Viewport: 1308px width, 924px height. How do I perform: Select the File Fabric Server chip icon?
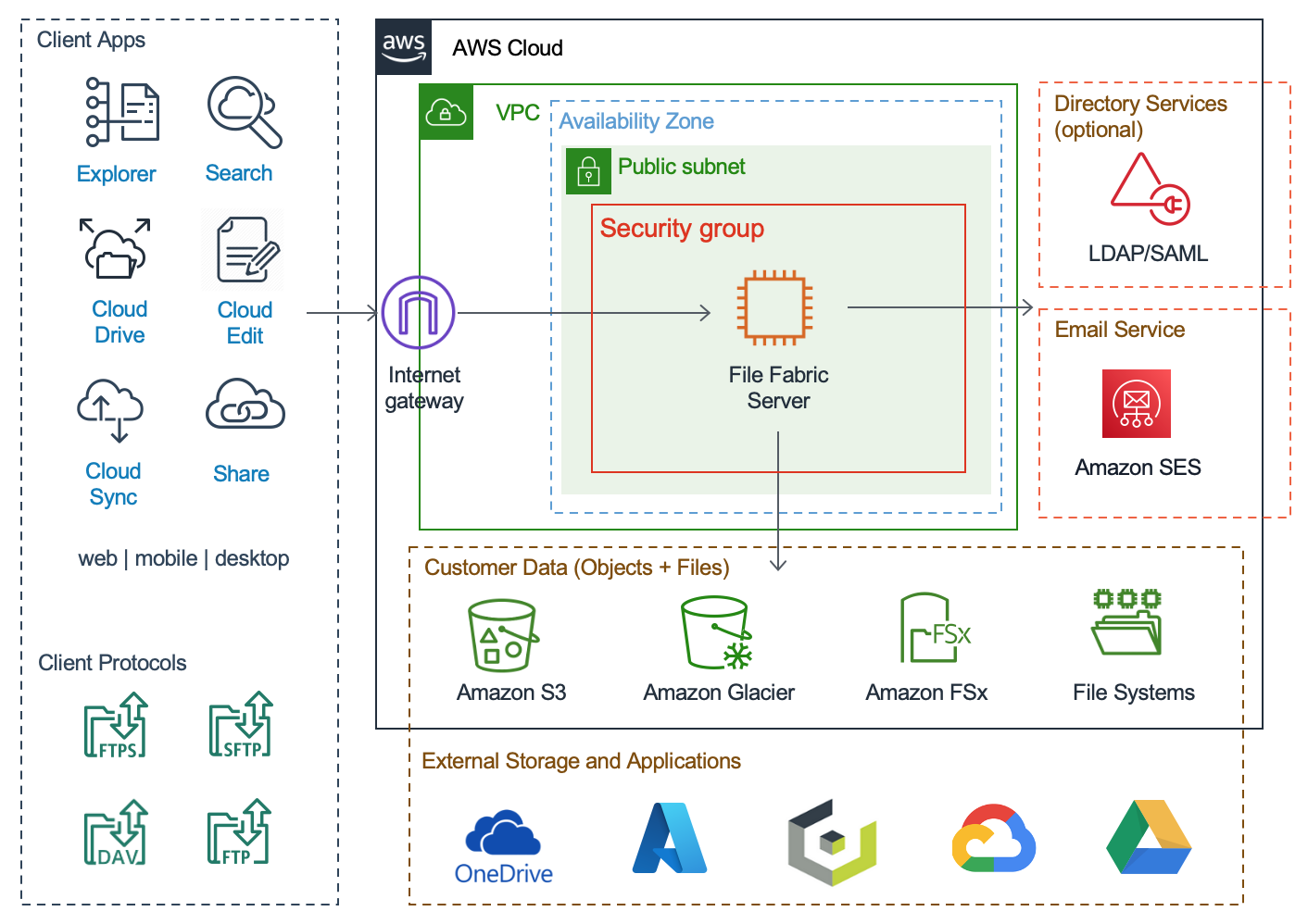(774, 308)
